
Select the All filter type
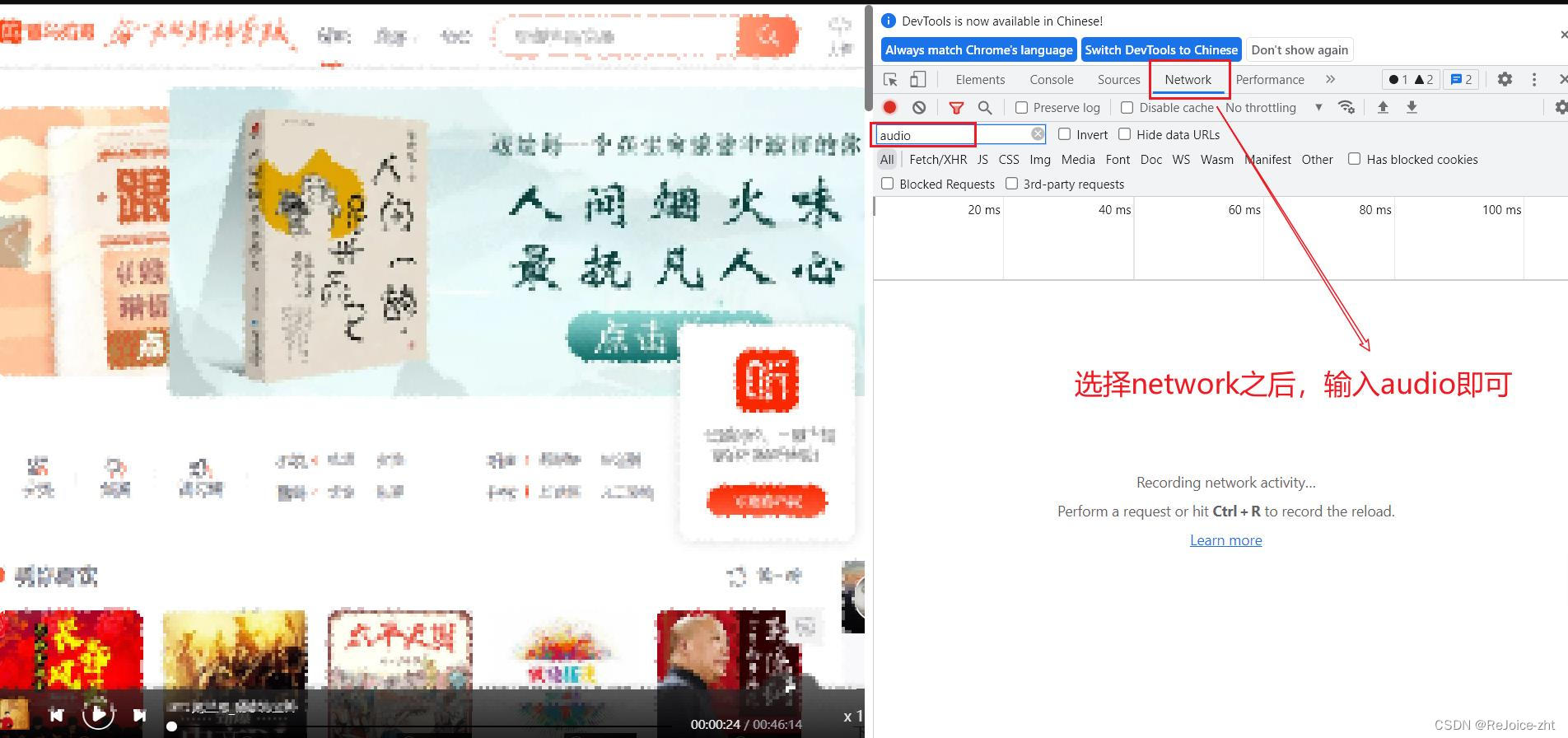pos(887,159)
